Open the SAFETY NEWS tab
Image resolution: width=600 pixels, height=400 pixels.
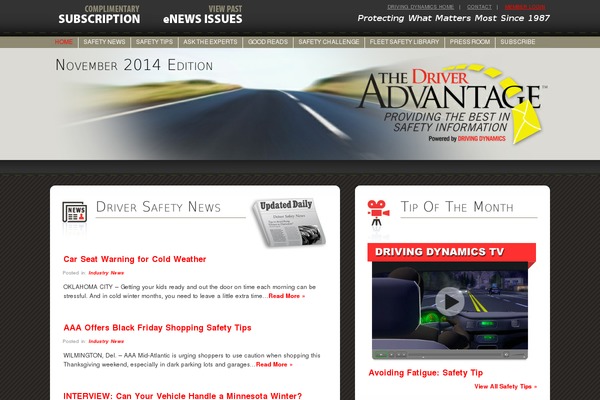click(104, 42)
